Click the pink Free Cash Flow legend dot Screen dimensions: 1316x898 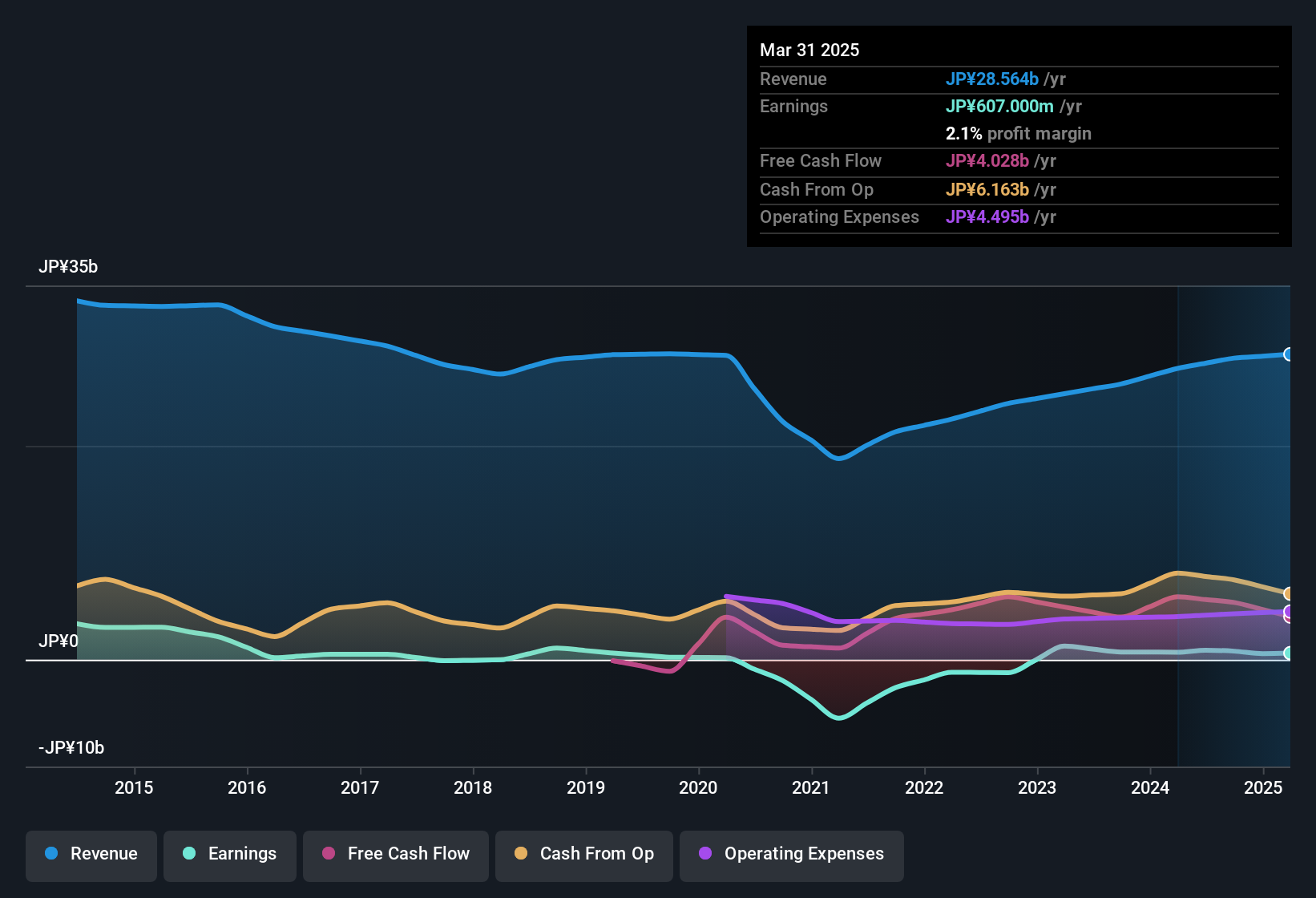point(329,854)
